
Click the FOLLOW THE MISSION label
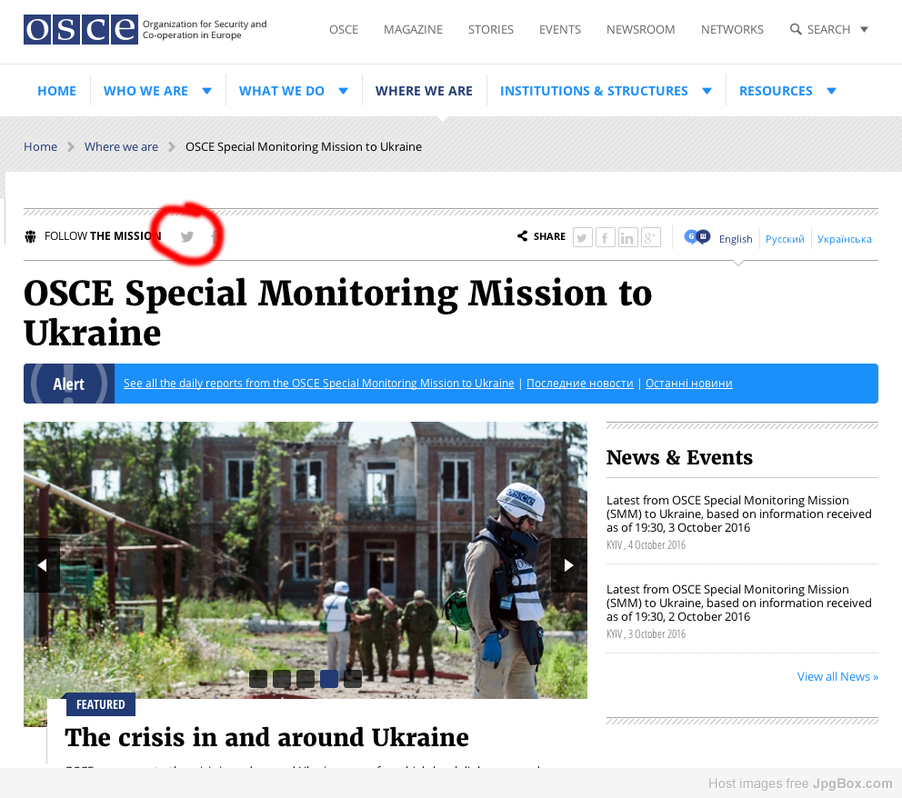pyautogui.click(x=102, y=236)
